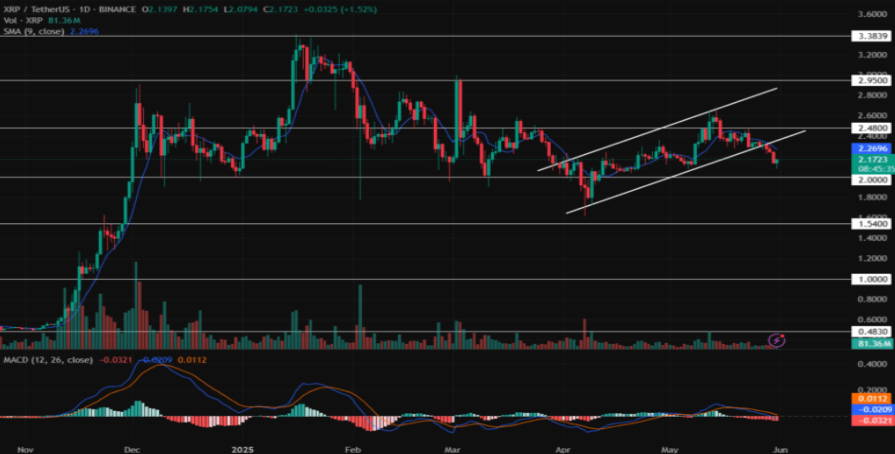The width and height of the screenshot is (895, 454).
Task: Click the orange MACD signal 0.0112 label
Action: (869, 397)
